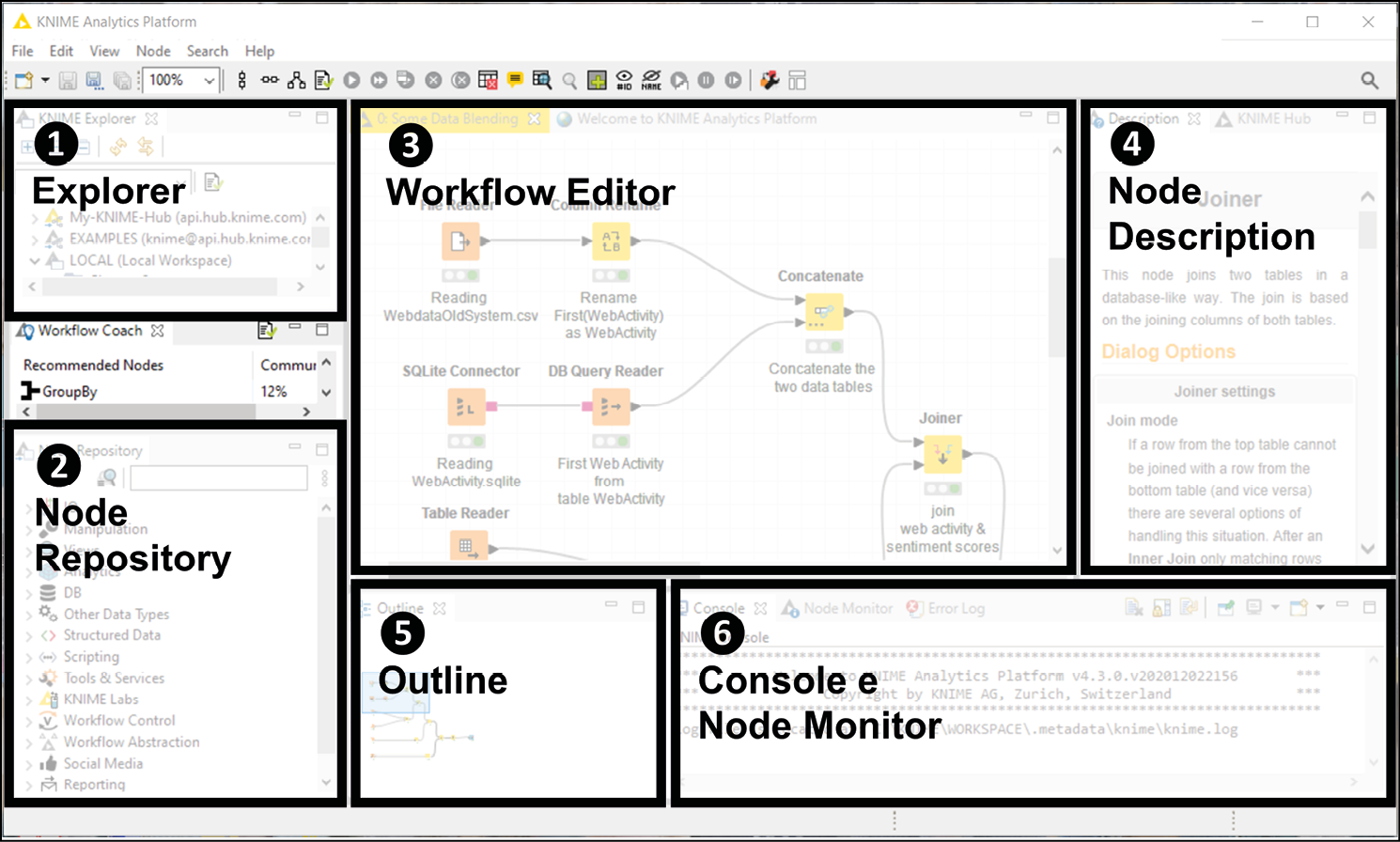
Task: Click the green grid settings icon
Action: tap(597, 81)
